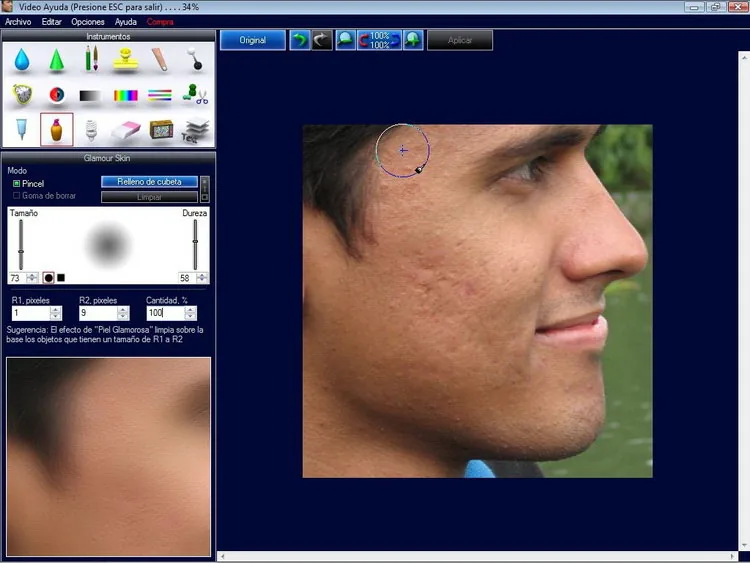Change Cantidad percent with spinner arrows
This screenshot has width=750, height=563.
[x=190, y=313]
